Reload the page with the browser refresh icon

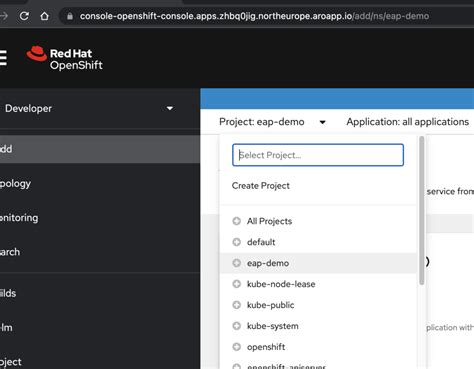pos(24,16)
